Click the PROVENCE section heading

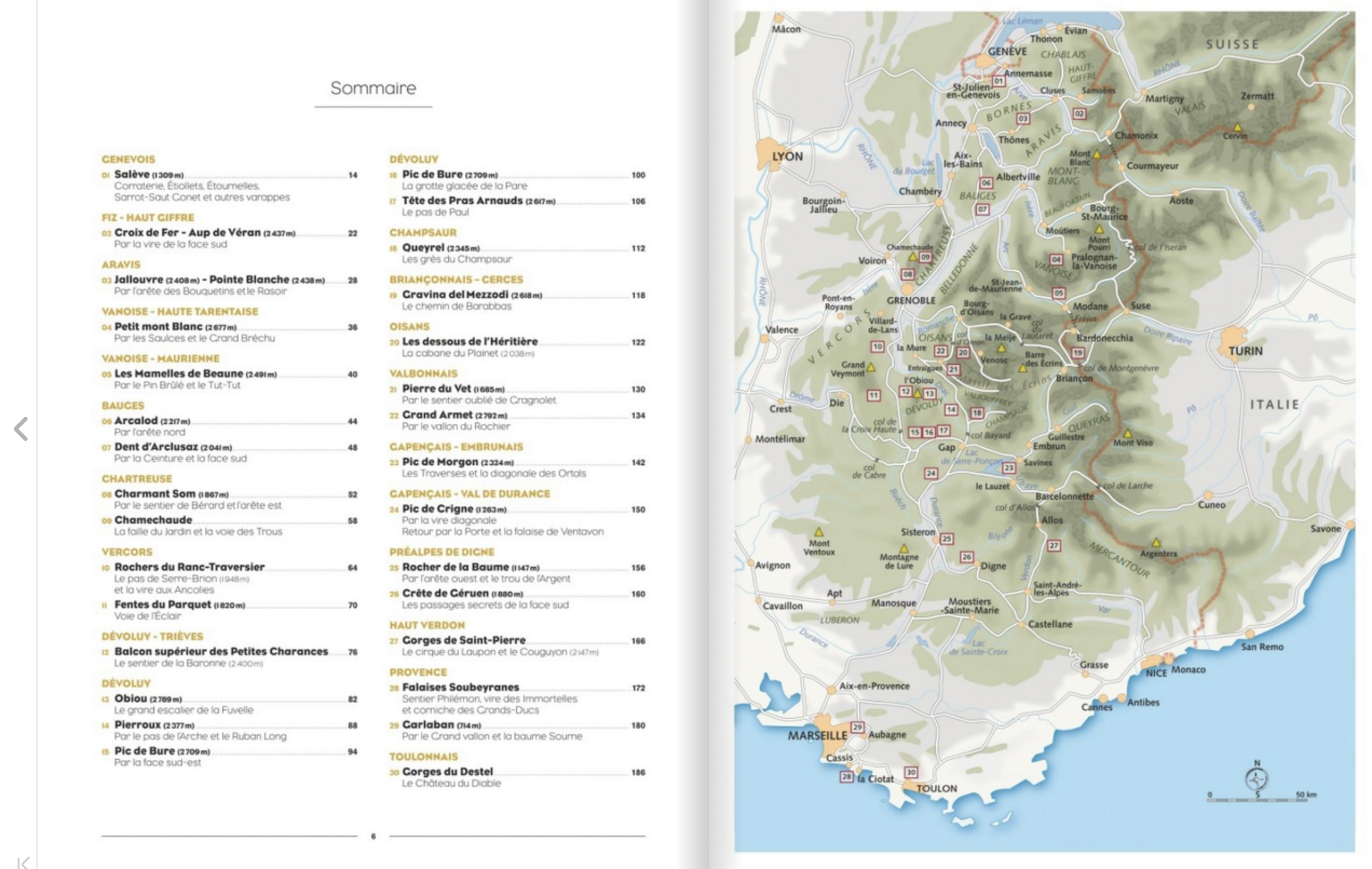pyautogui.click(x=418, y=672)
